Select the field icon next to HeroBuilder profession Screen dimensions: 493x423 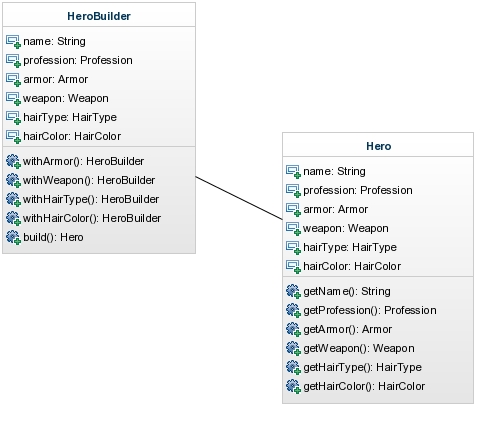click(13, 61)
